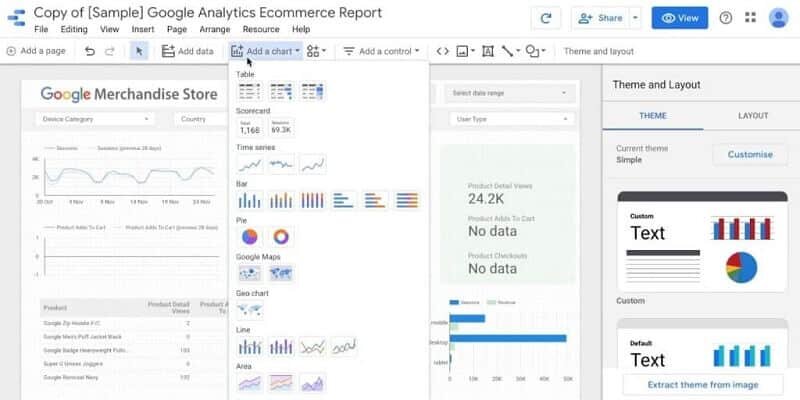This screenshot has width=800, height=400.
Task: Choose the compact scorecard showing 69.3K
Action: [x=281, y=128]
